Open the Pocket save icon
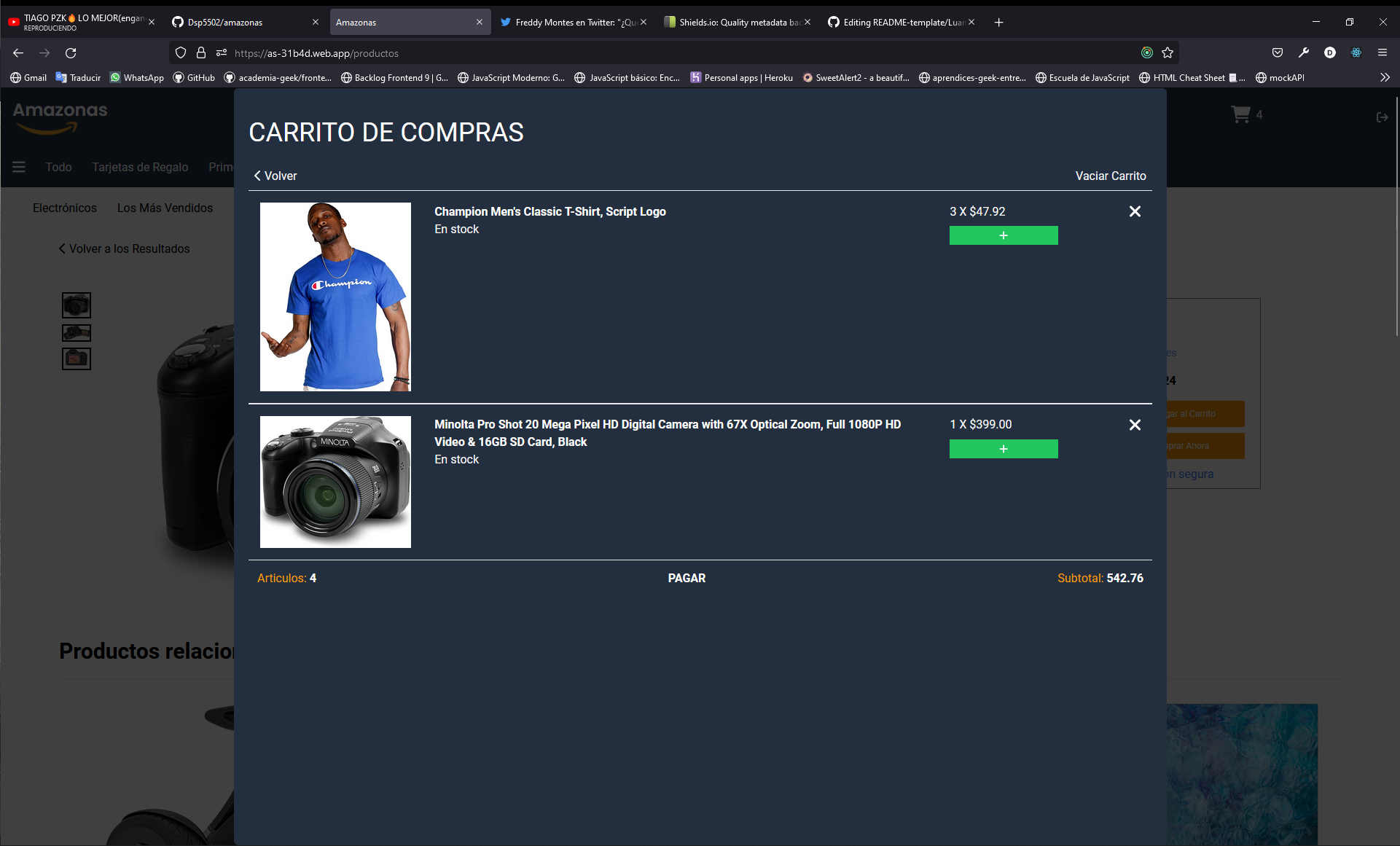Viewport: 1400px width, 846px height. [1277, 53]
